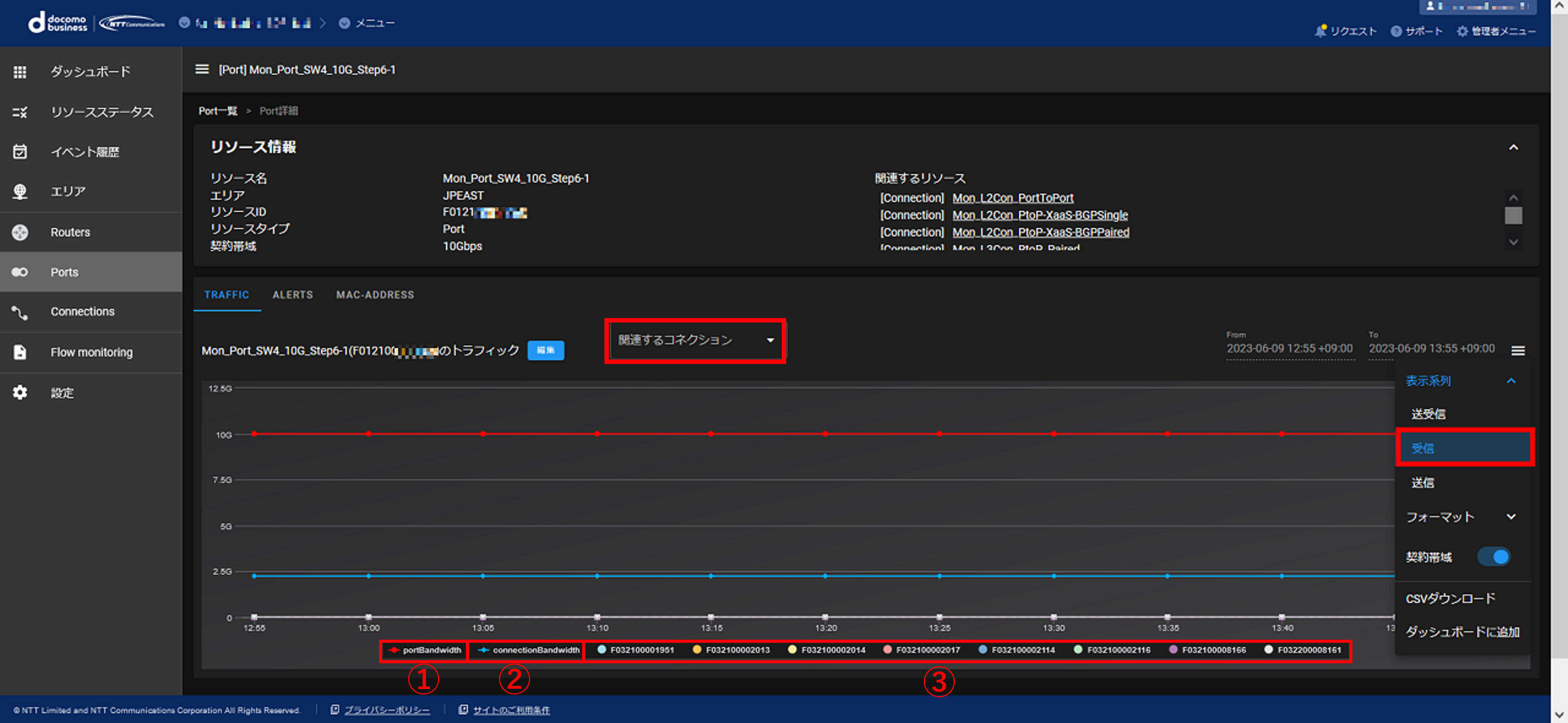Open the Dashboard grid icon
The image size is (1568, 723).
pos(20,72)
